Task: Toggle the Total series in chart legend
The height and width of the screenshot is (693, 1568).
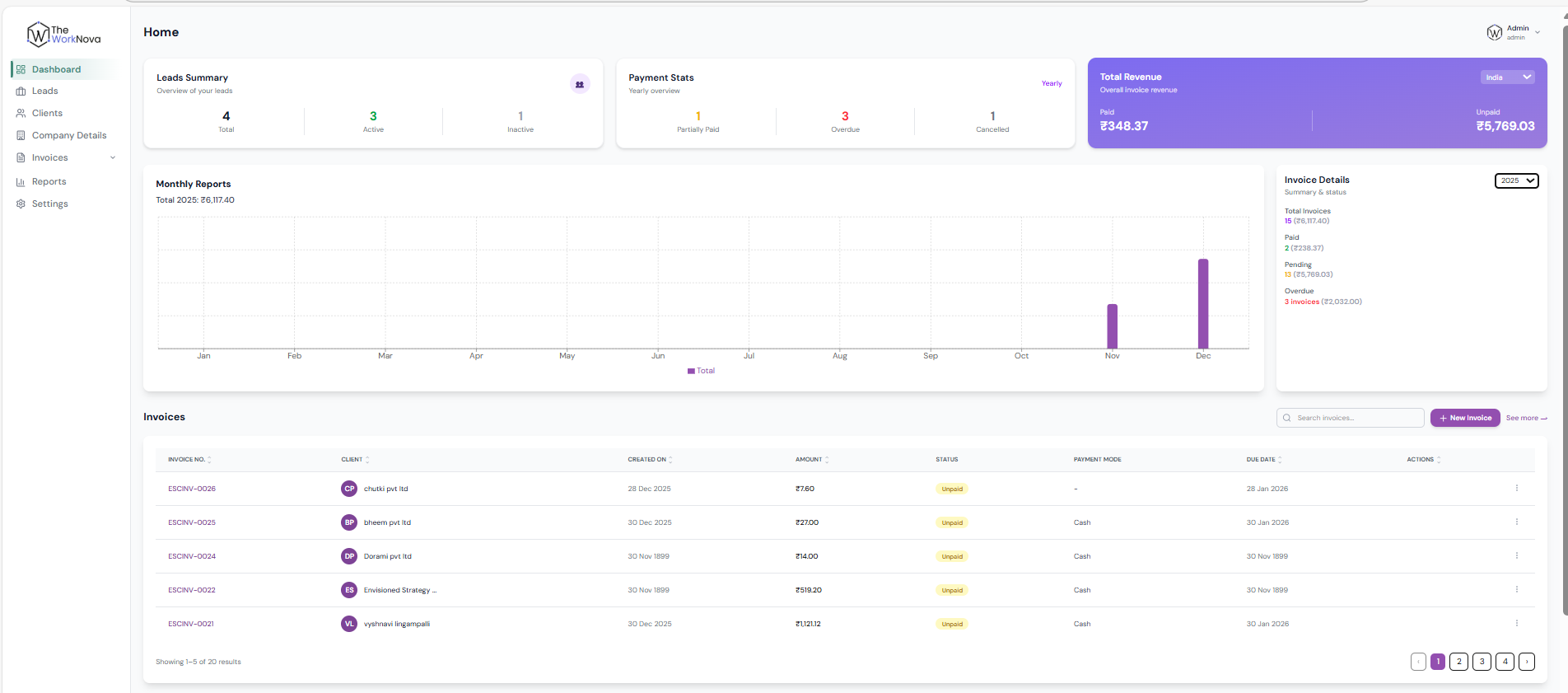Action: (x=701, y=371)
